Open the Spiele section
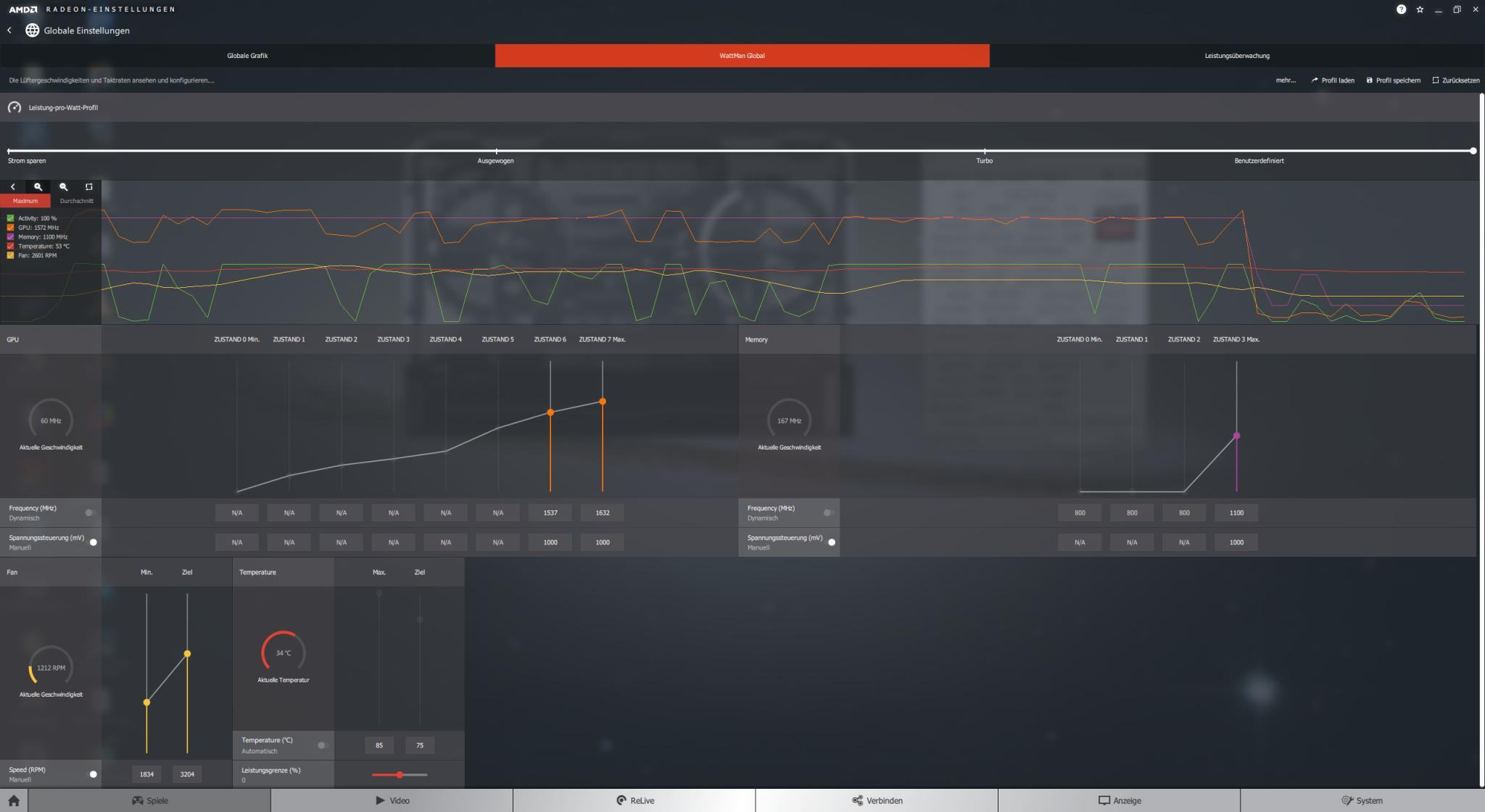 coord(149,800)
